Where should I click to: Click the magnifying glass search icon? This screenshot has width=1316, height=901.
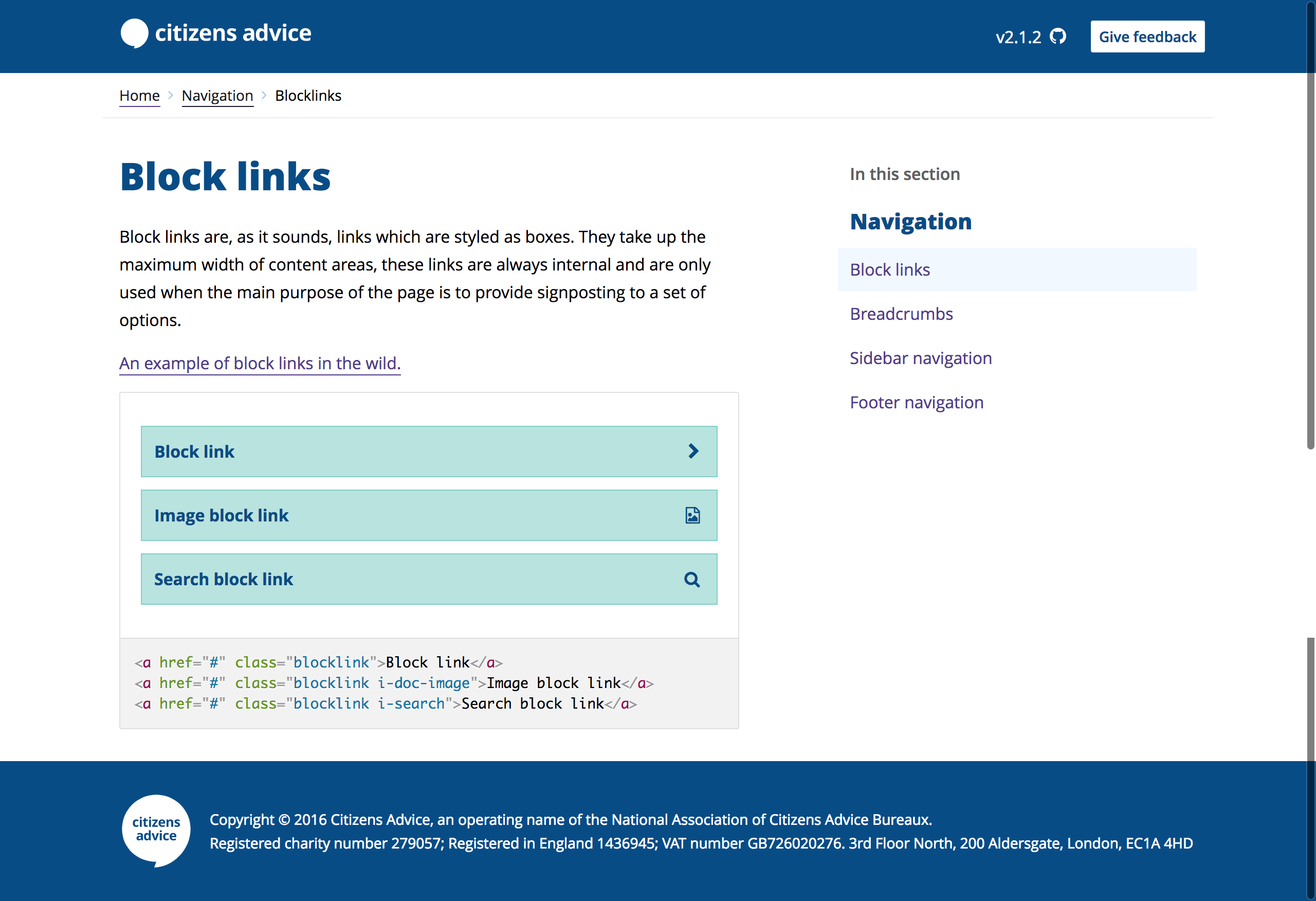(x=692, y=579)
